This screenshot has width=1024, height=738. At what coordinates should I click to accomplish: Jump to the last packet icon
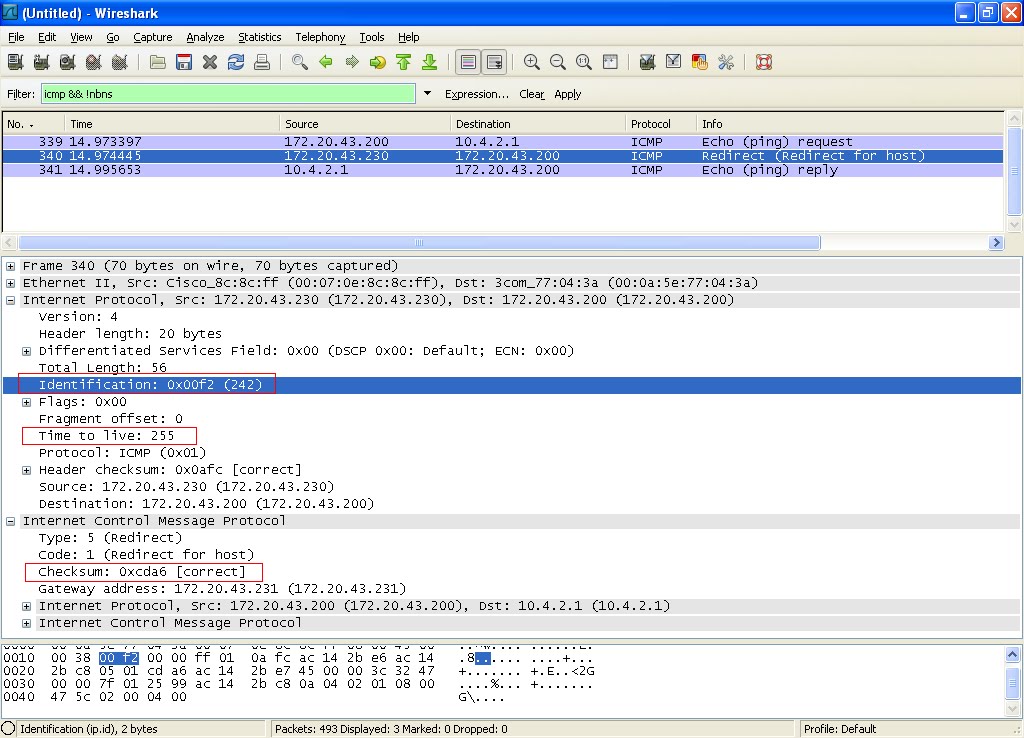pyautogui.click(x=430, y=62)
